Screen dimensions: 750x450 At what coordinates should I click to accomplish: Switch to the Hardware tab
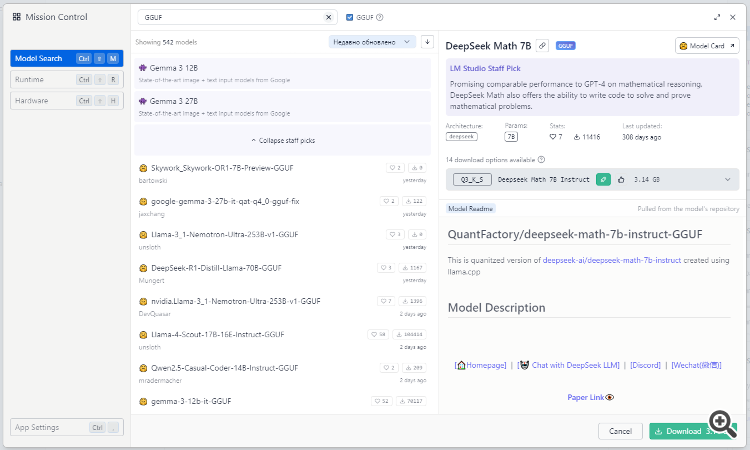point(66,100)
